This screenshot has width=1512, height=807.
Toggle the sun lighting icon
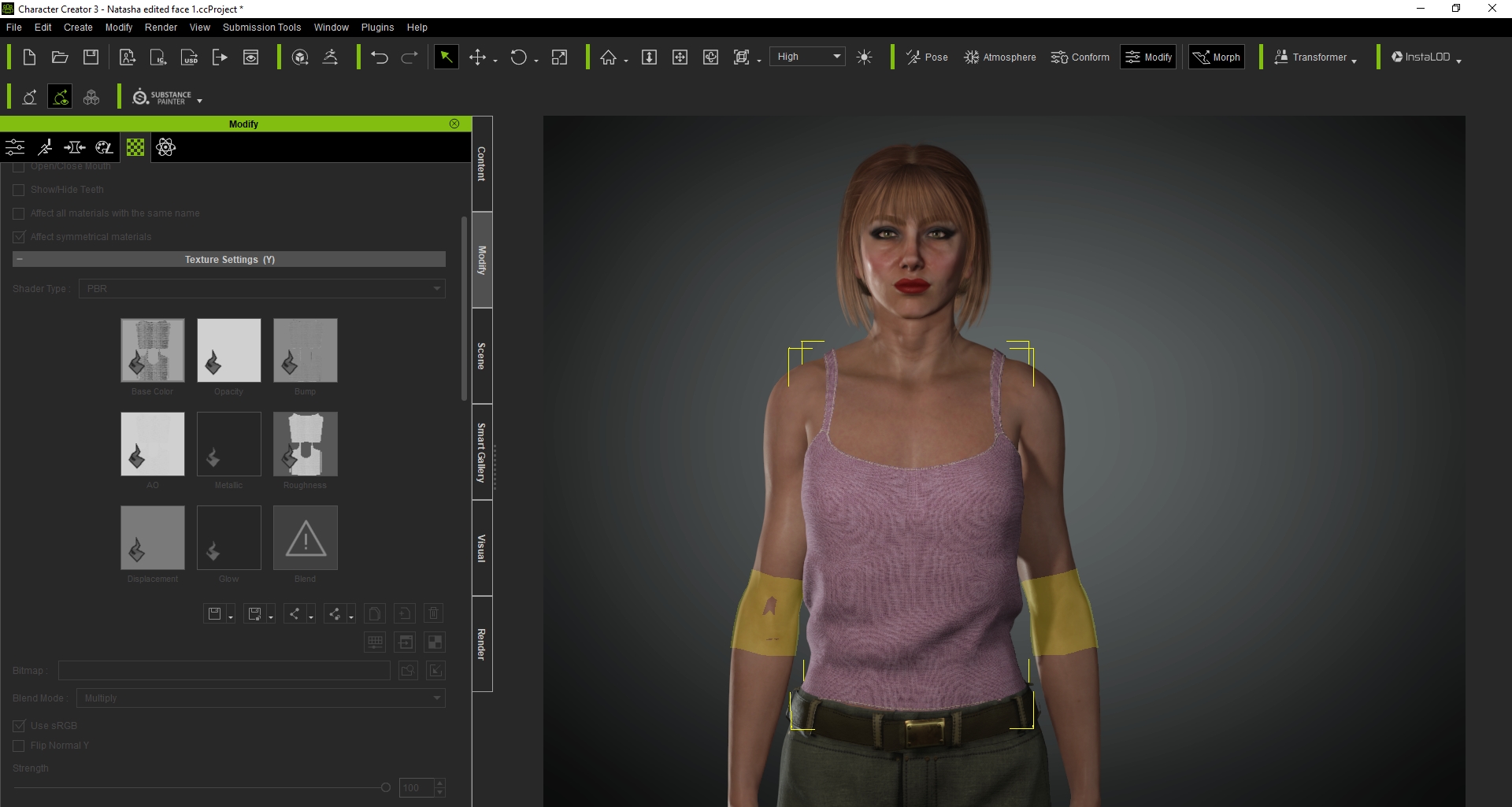pos(864,57)
